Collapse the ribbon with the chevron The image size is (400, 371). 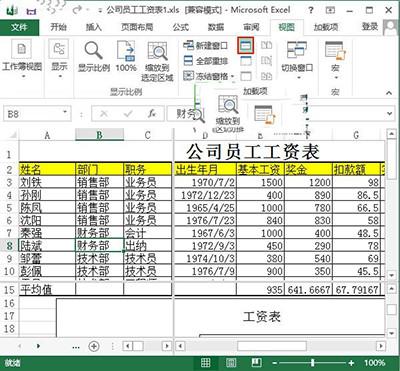tap(389, 93)
